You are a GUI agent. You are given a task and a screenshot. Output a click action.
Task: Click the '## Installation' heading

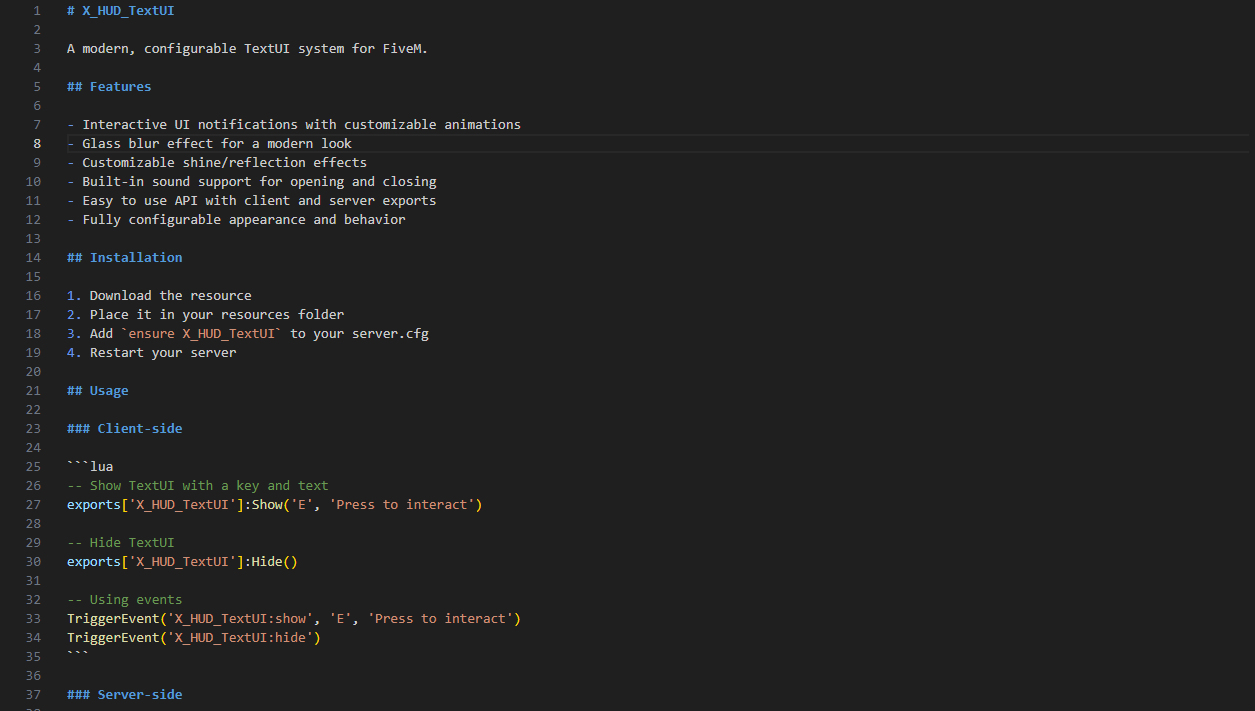point(125,257)
